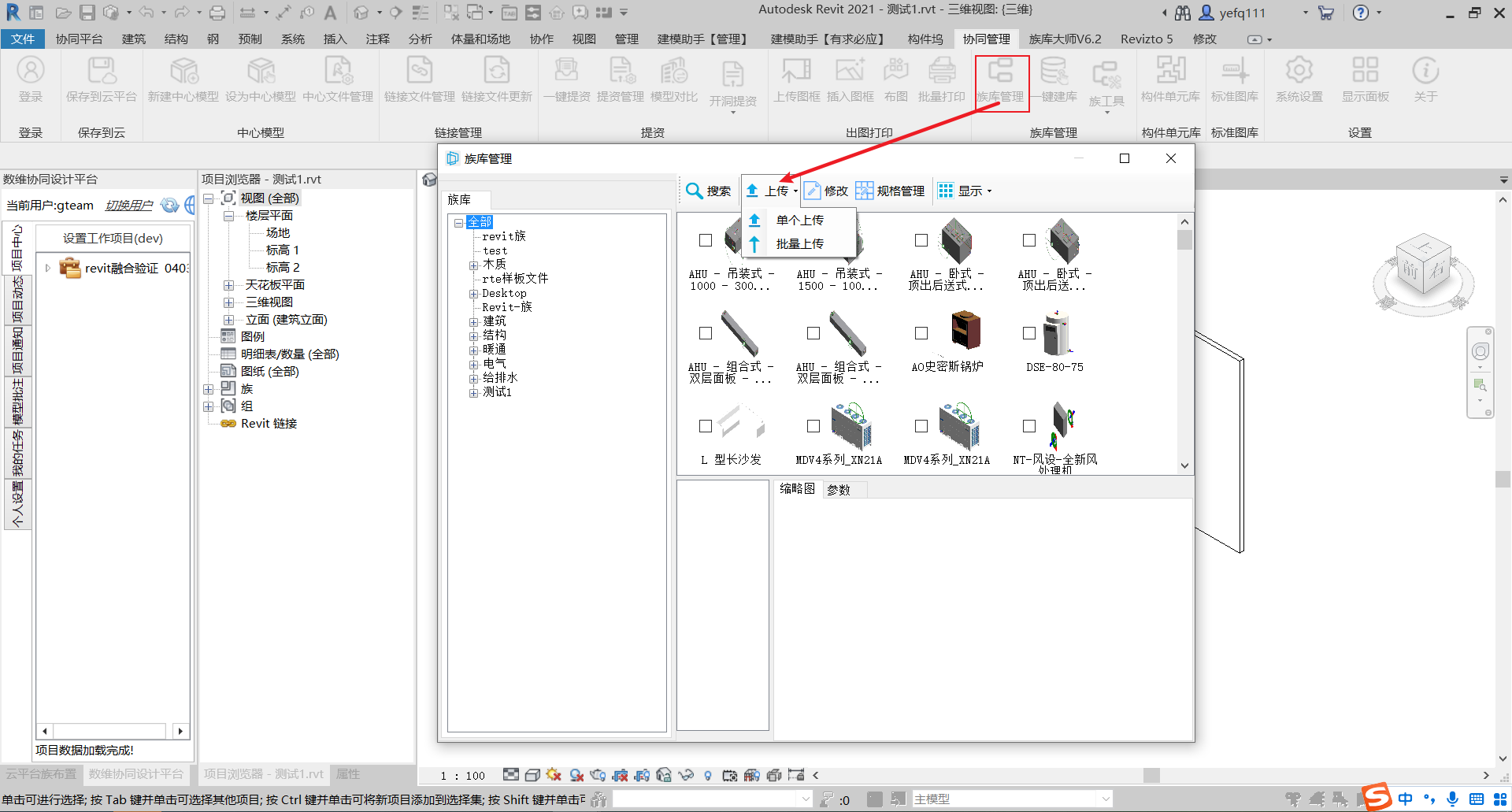1512x812 pixels.
Task: Open 提资管理 ribbon tool
Action: click(621, 79)
